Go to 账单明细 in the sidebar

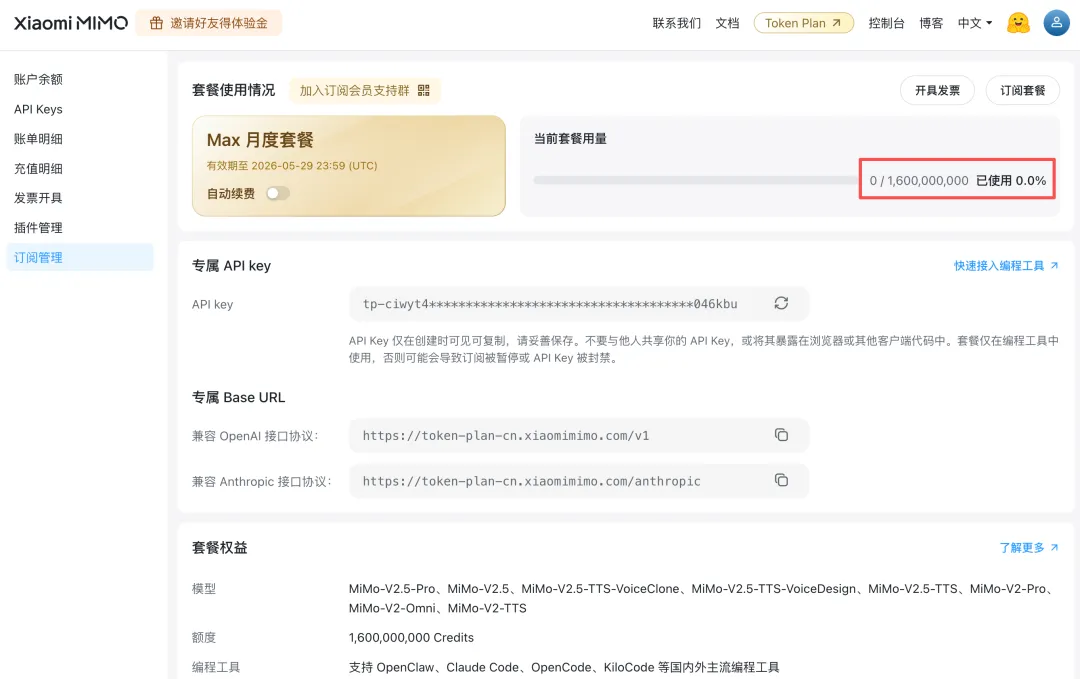point(38,139)
